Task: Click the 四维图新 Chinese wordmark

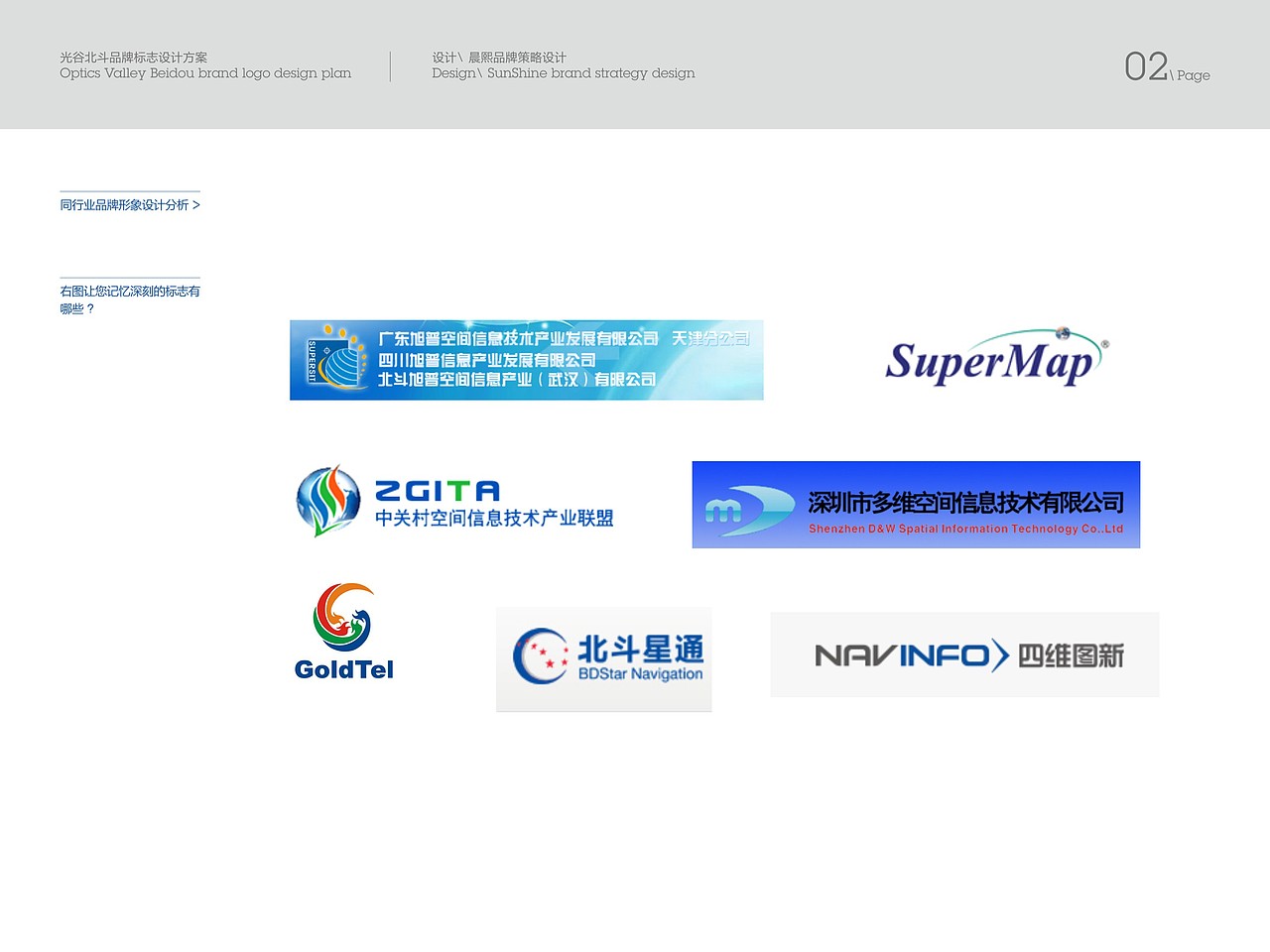Action: [x=1072, y=655]
